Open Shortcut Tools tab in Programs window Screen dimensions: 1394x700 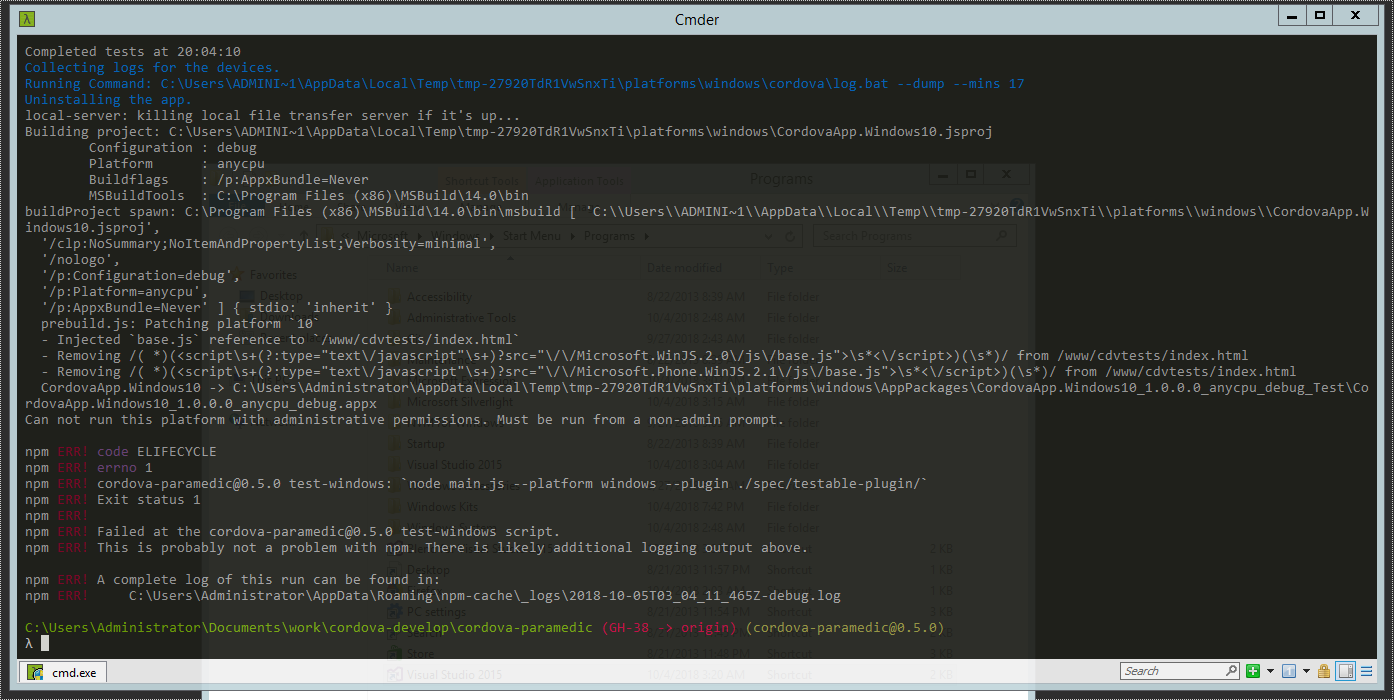coord(482,180)
